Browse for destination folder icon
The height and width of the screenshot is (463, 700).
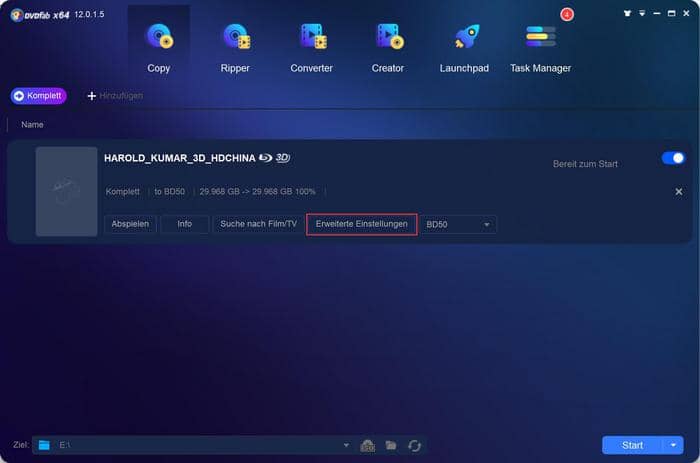(x=391, y=445)
